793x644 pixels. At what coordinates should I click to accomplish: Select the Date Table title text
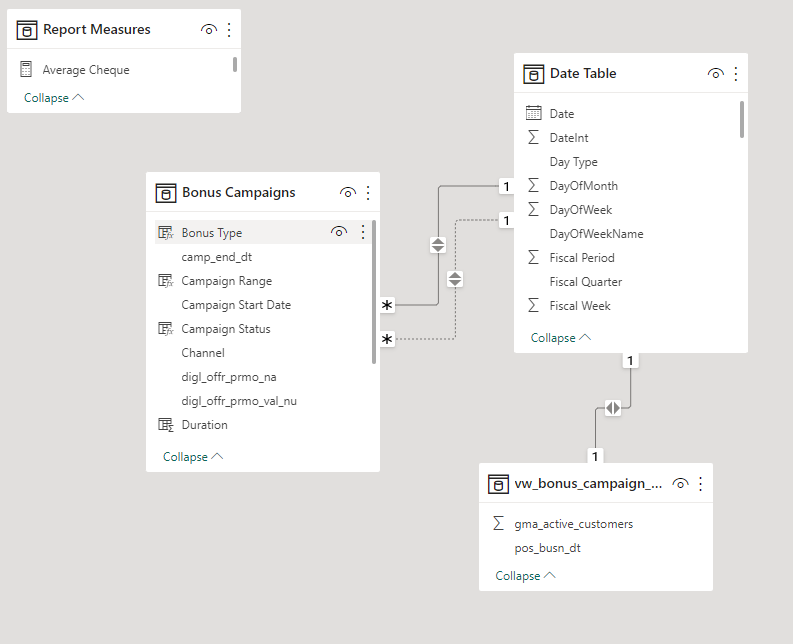(583, 74)
